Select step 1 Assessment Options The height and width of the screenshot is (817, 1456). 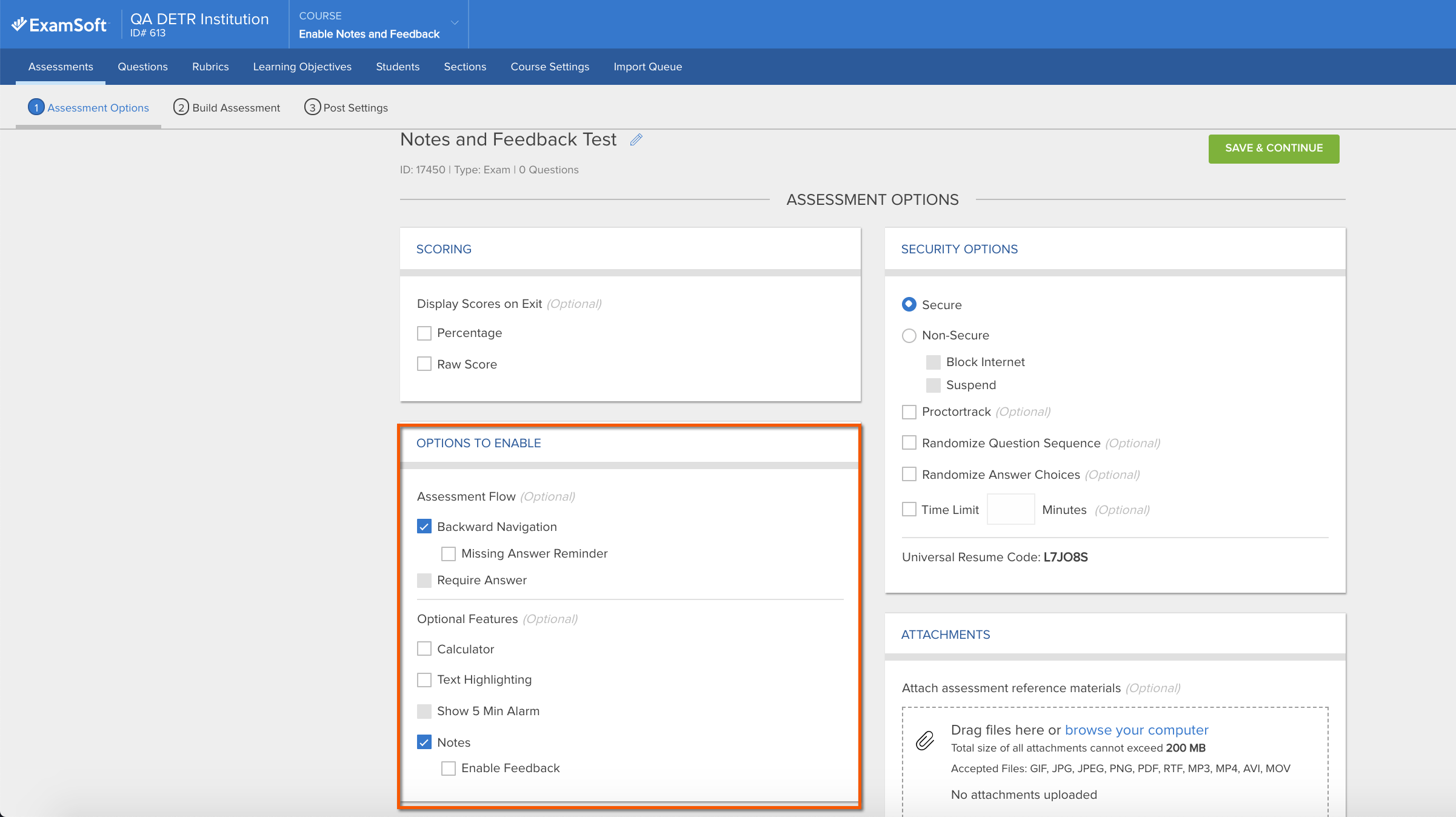(88, 107)
